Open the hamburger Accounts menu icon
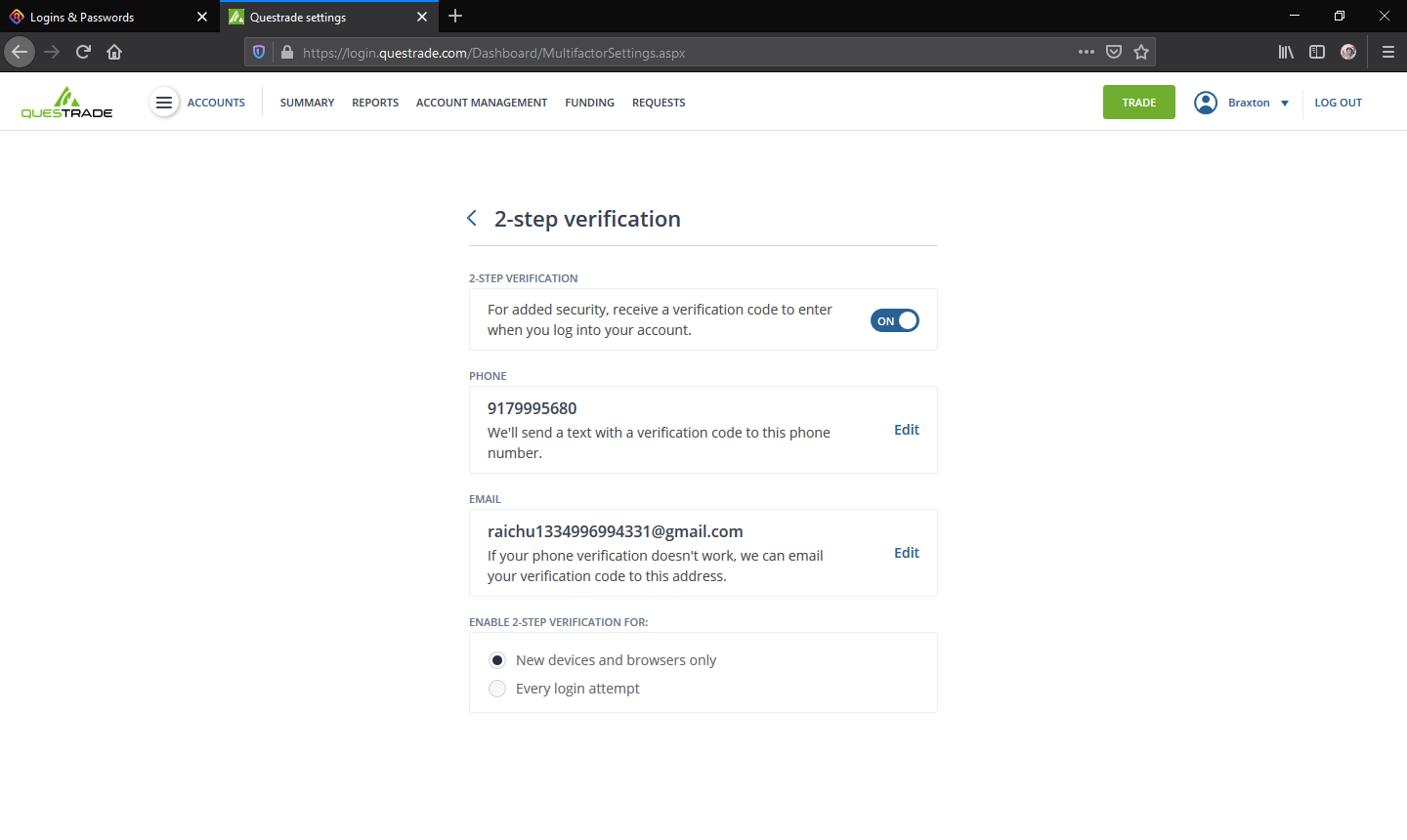The height and width of the screenshot is (840, 1407). coord(164,103)
